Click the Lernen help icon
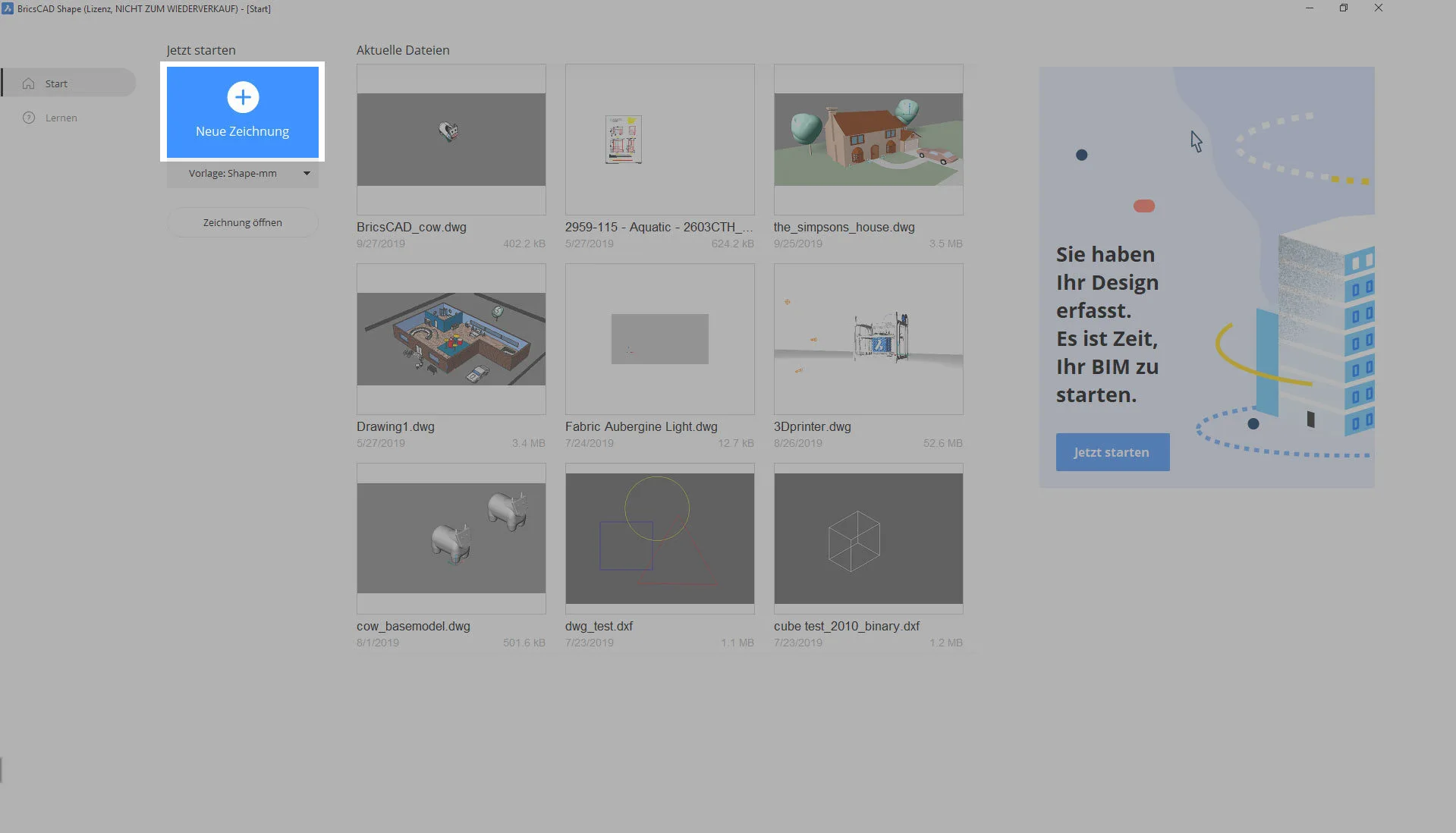1456x833 pixels. 29,118
